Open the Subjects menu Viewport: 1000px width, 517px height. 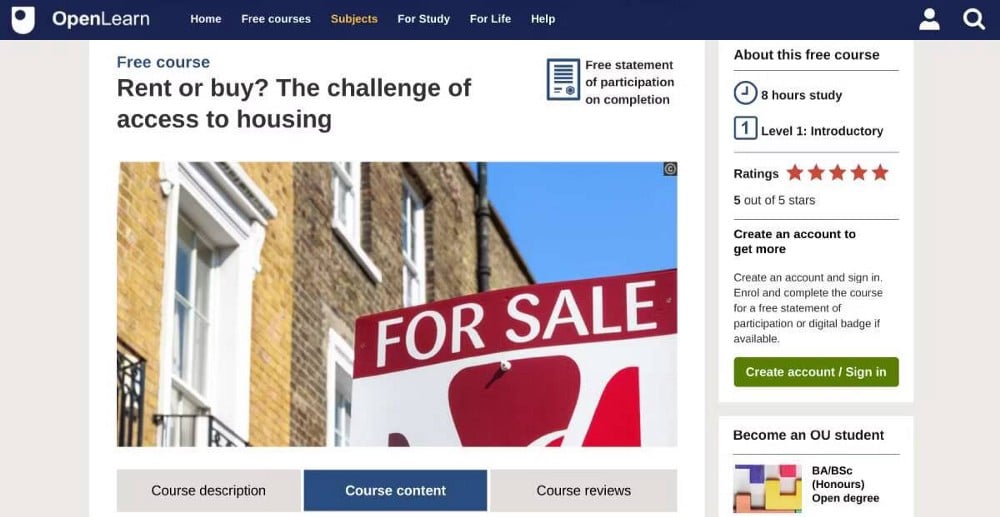click(354, 19)
